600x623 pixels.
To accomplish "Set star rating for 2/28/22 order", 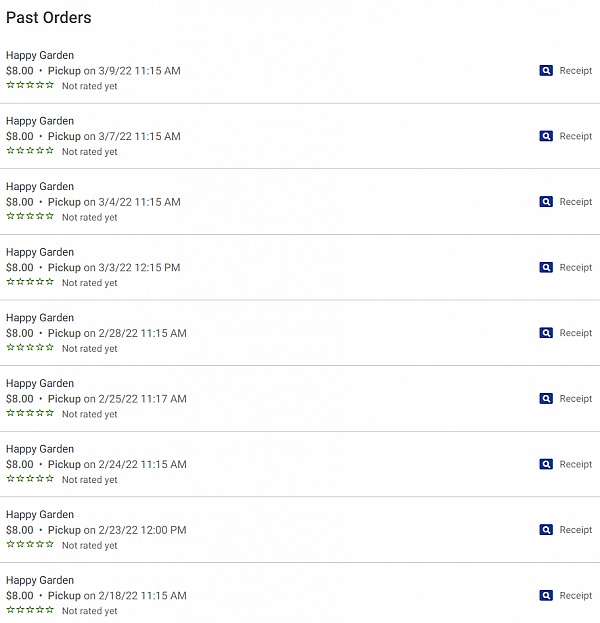I will click(x=30, y=348).
